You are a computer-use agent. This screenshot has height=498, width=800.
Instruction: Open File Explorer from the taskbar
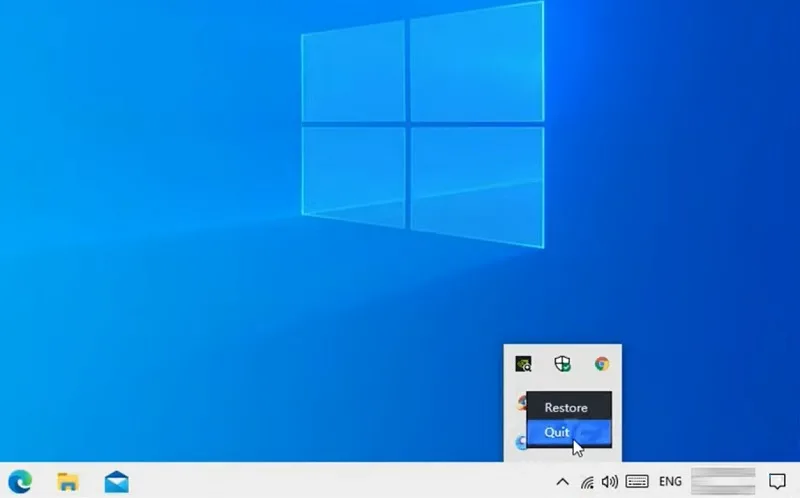point(67,482)
